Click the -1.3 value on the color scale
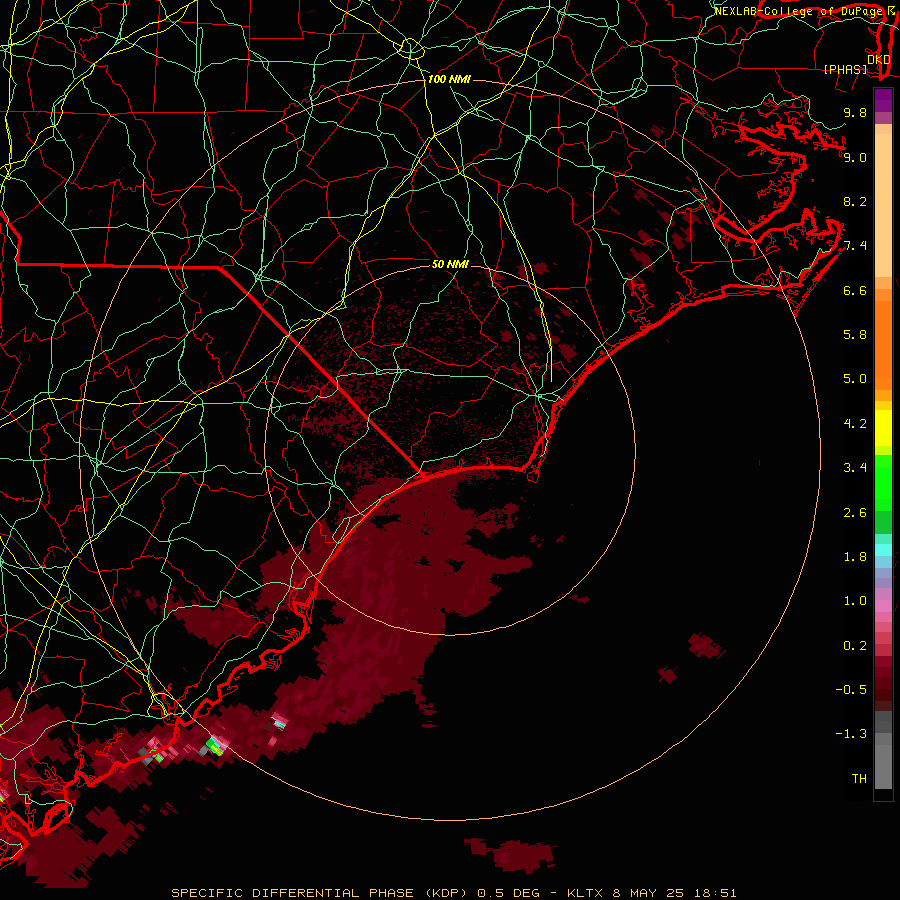This screenshot has height=900, width=900. click(x=851, y=734)
